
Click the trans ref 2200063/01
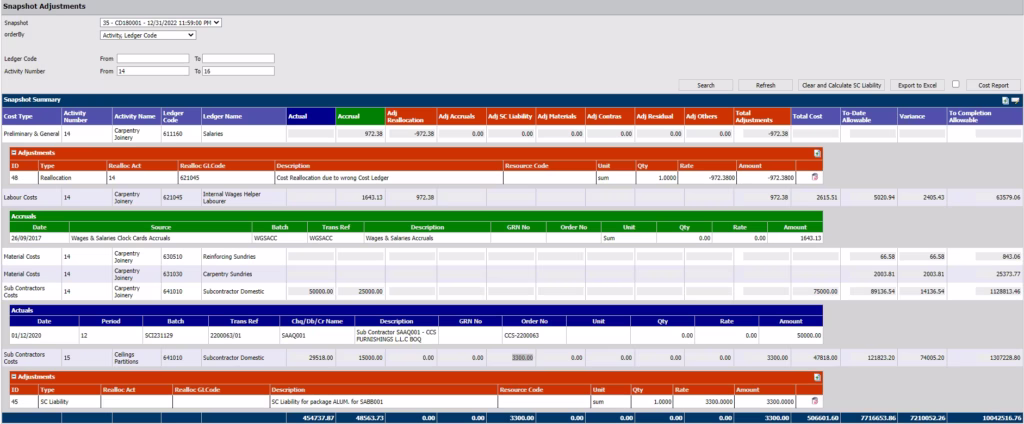click(227, 335)
